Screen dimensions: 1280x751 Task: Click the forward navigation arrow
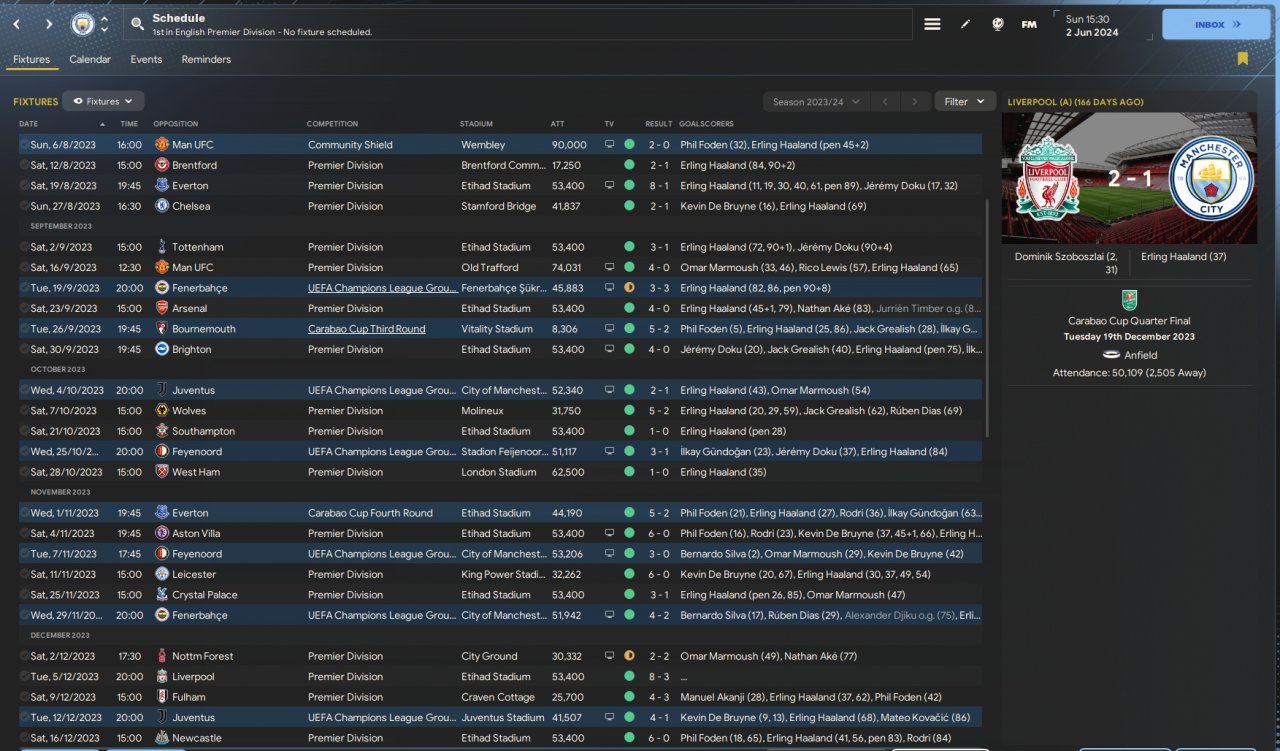(49, 24)
